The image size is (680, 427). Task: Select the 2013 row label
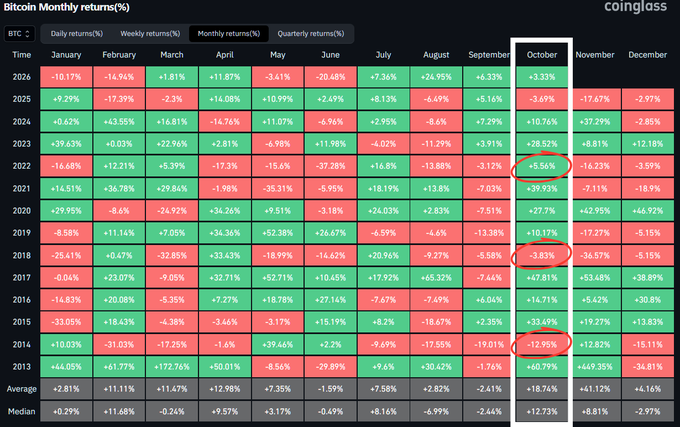coord(22,367)
